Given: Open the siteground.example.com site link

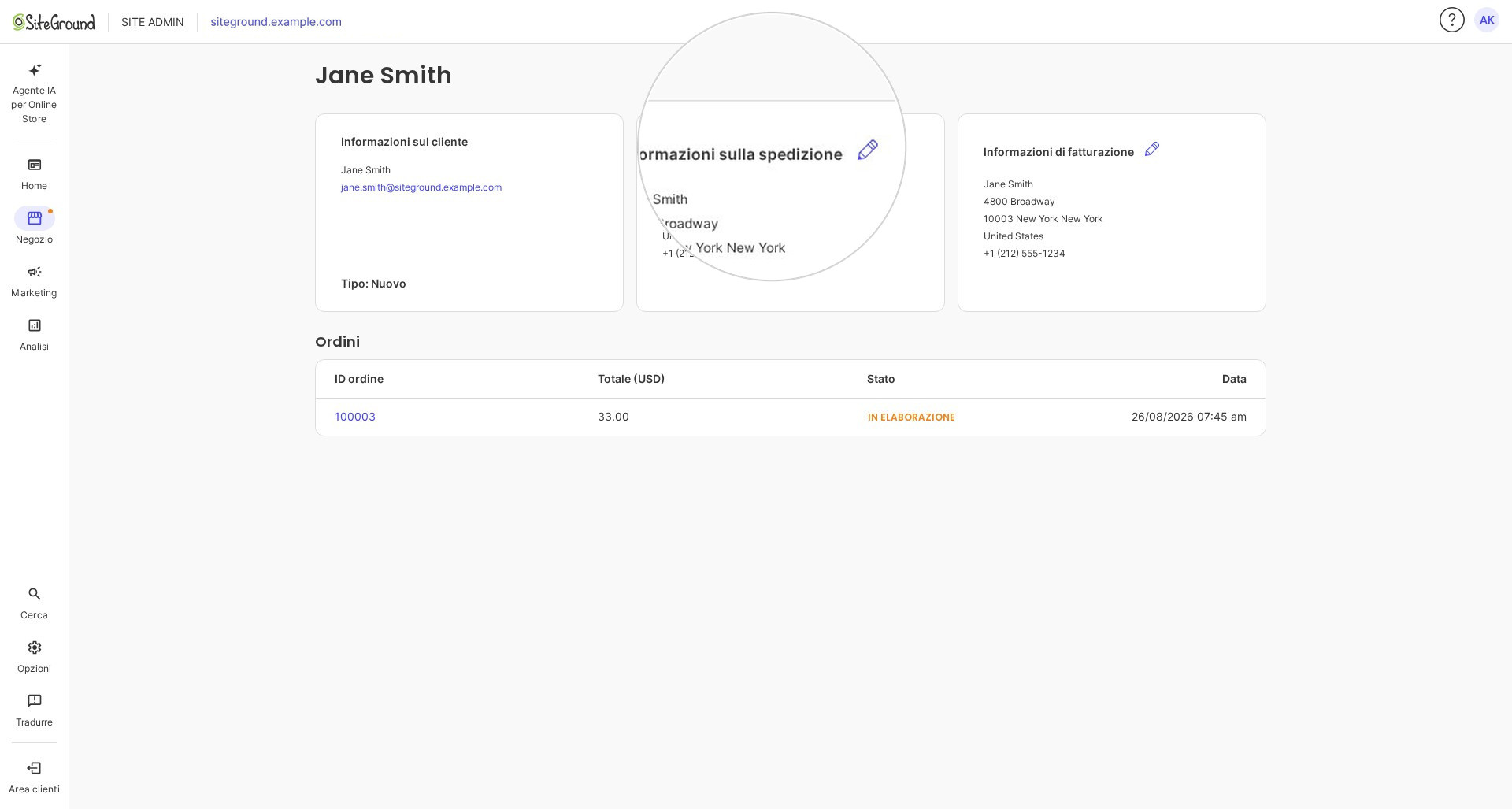Looking at the screenshot, I should 276,22.
